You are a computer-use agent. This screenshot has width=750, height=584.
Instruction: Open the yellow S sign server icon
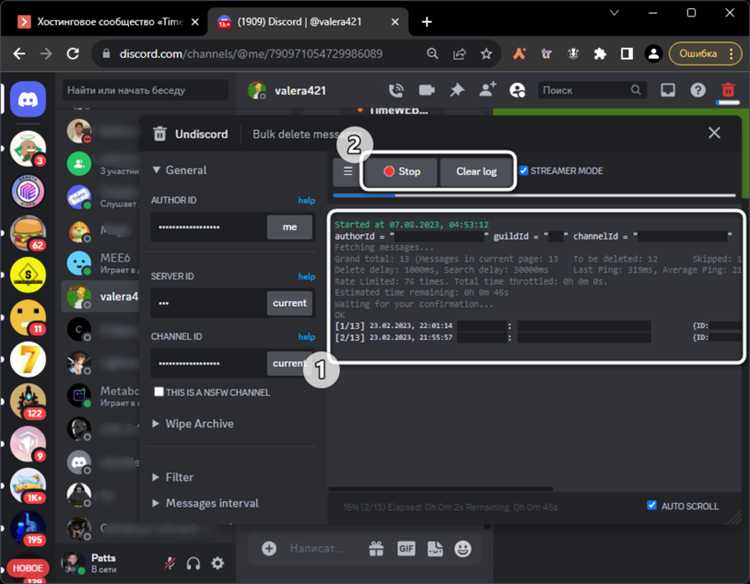point(28,275)
